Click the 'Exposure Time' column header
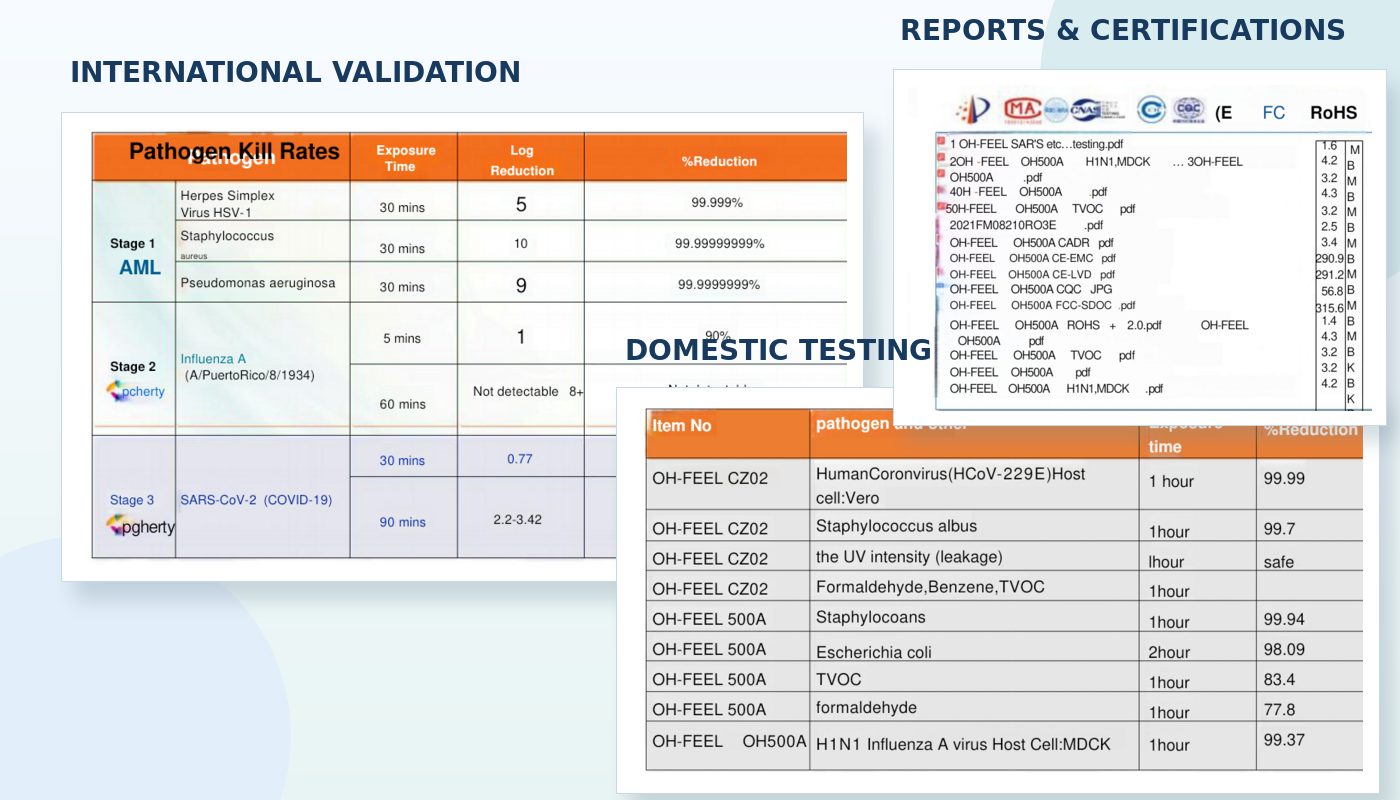The width and height of the screenshot is (1400, 800). pyautogui.click(x=406, y=158)
